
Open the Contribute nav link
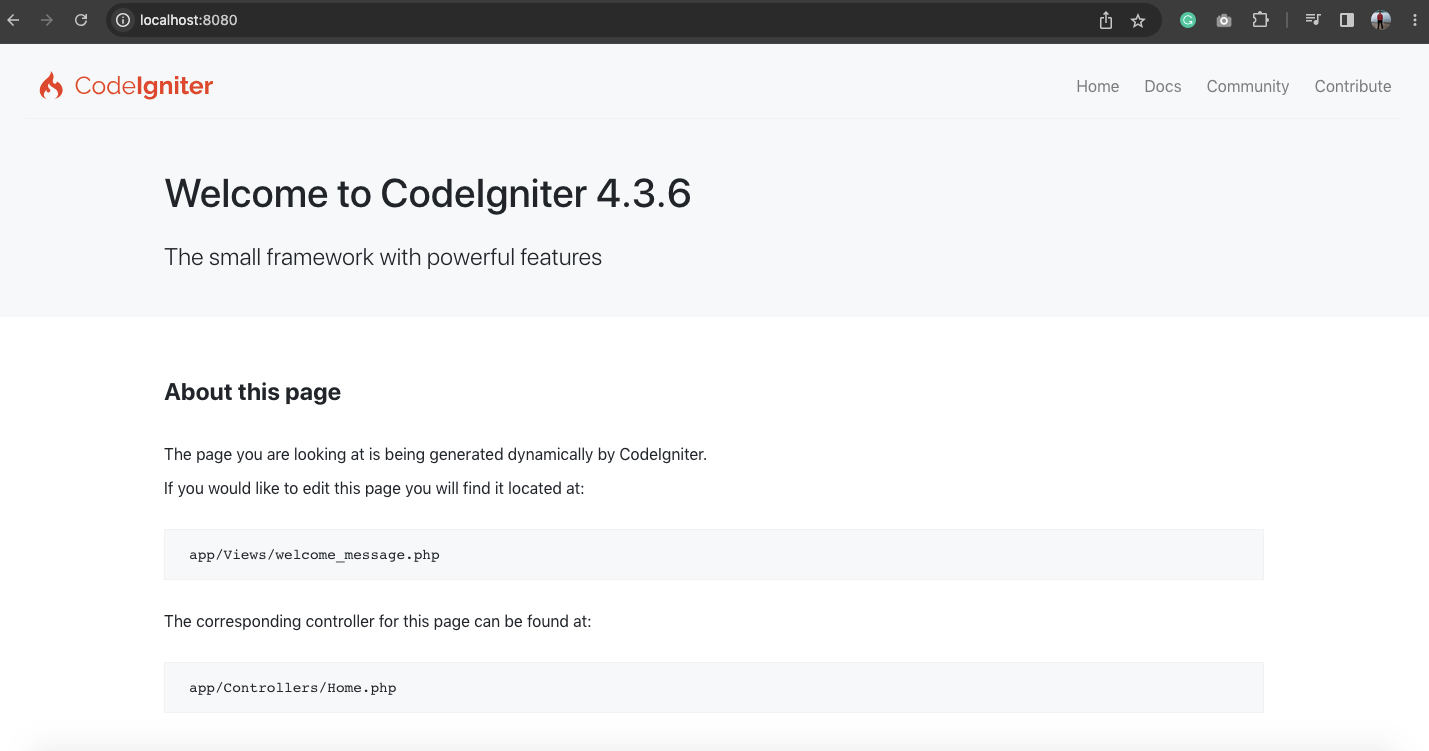[x=1353, y=86]
